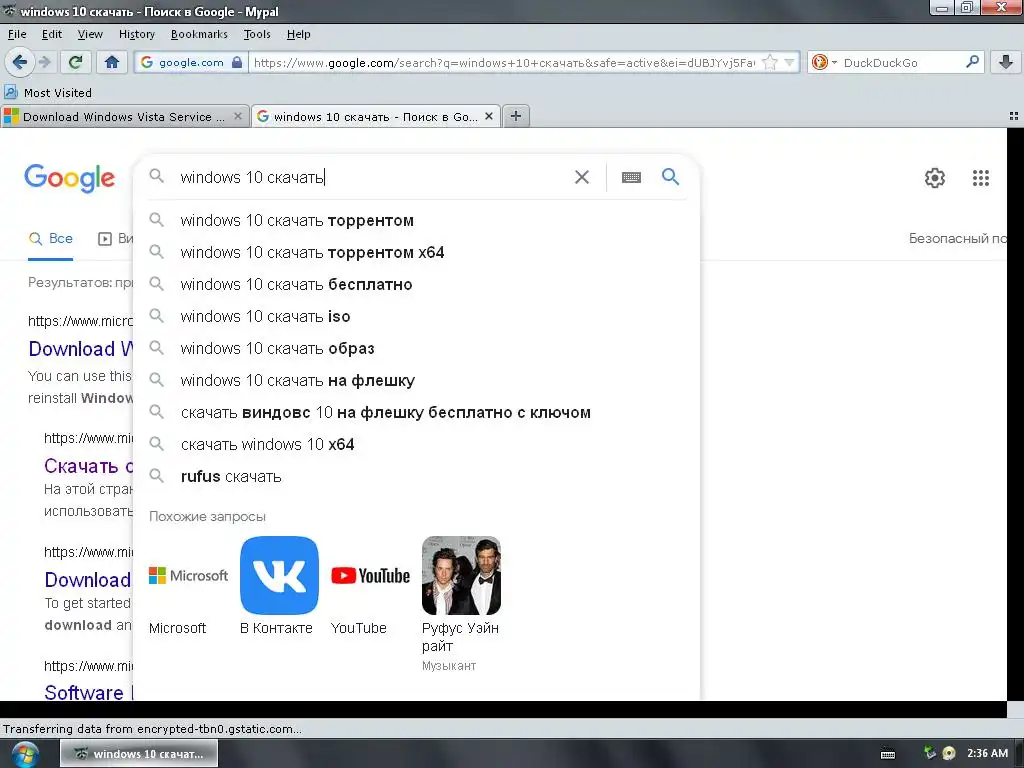
Task: Click the YouTube related query thumbnail
Action: point(370,575)
